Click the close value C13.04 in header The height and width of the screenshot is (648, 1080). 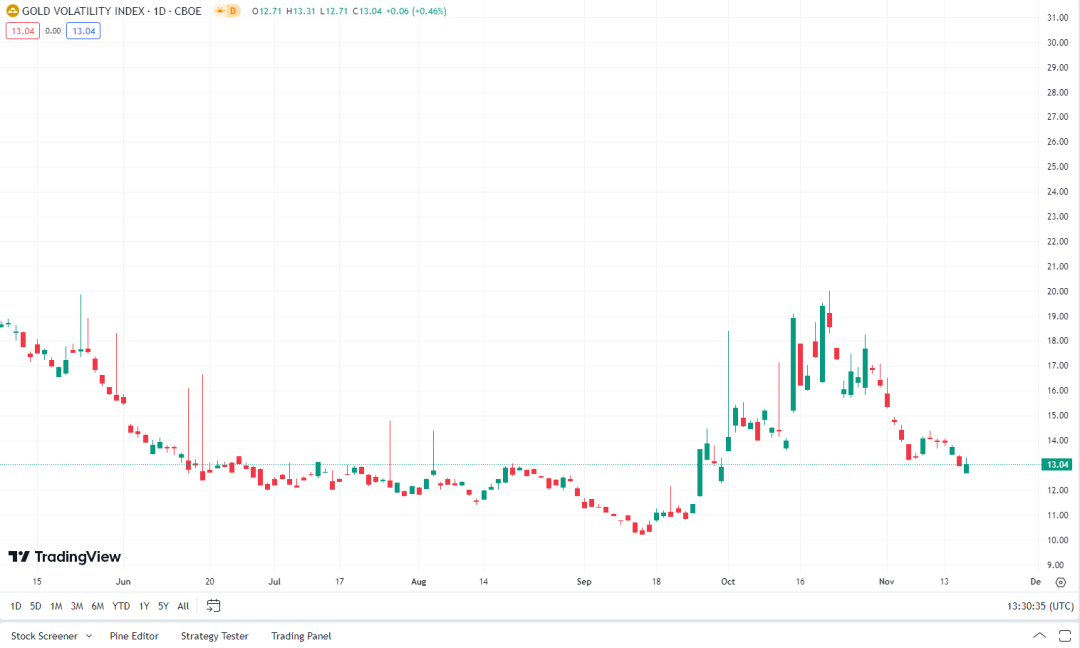click(367, 11)
